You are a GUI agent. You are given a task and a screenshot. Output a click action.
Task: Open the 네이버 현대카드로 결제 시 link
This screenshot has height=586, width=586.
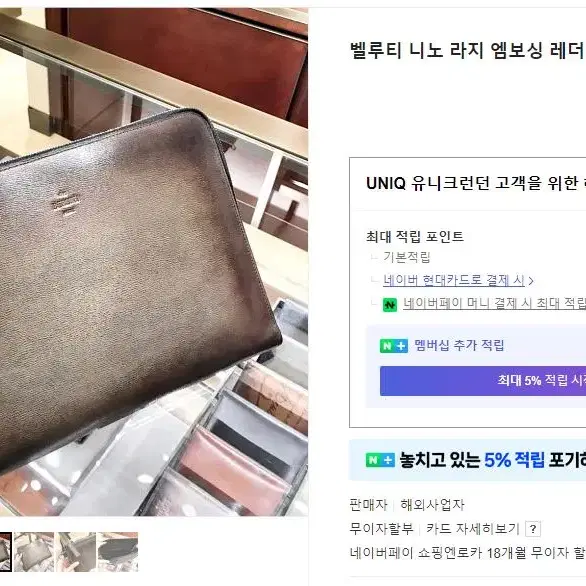pyautogui.click(x=454, y=280)
